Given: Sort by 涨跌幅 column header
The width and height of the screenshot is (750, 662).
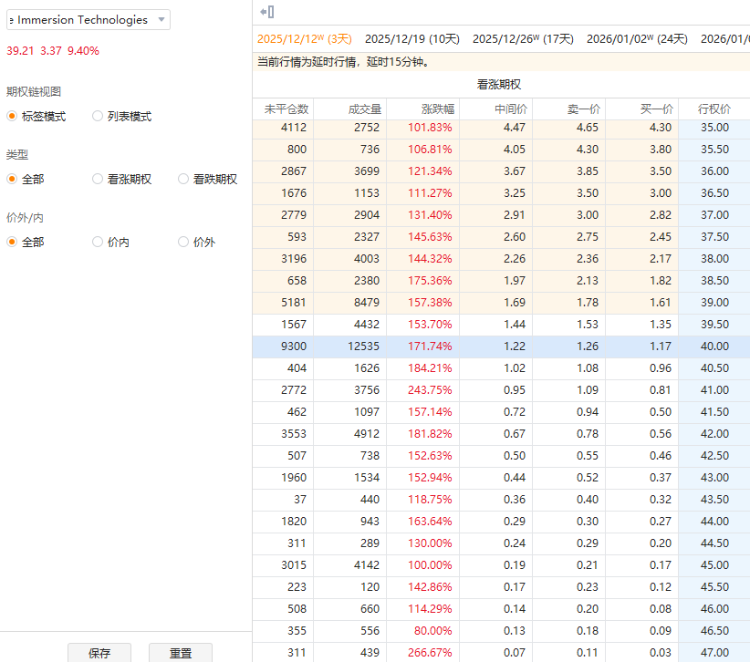Looking at the screenshot, I should pos(436,109).
